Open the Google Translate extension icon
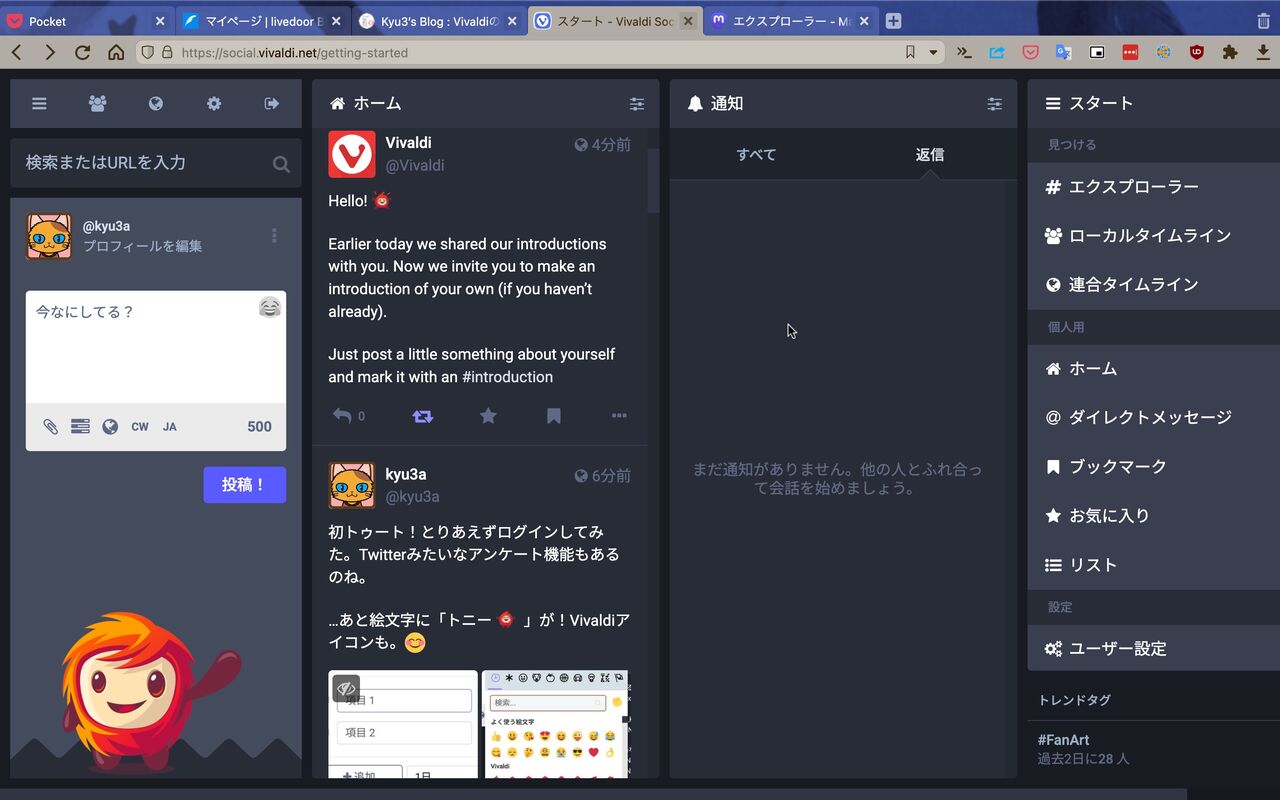The image size is (1280, 800). coord(1063,53)
